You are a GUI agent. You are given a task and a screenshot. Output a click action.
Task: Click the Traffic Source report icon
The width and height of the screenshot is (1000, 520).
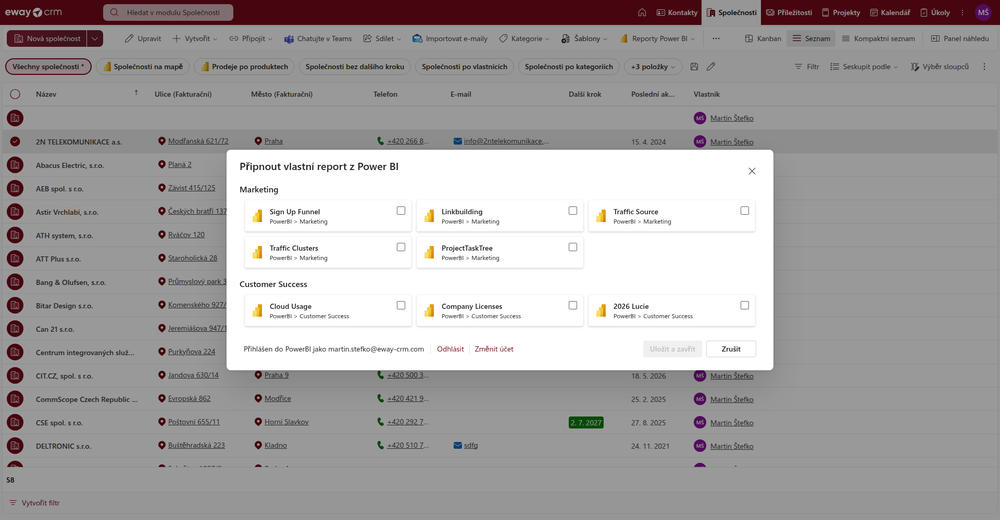601,216
